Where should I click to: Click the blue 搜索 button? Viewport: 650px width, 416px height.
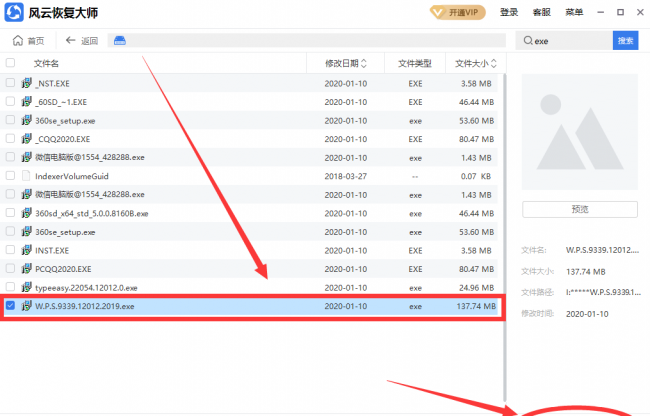[625, 41]
